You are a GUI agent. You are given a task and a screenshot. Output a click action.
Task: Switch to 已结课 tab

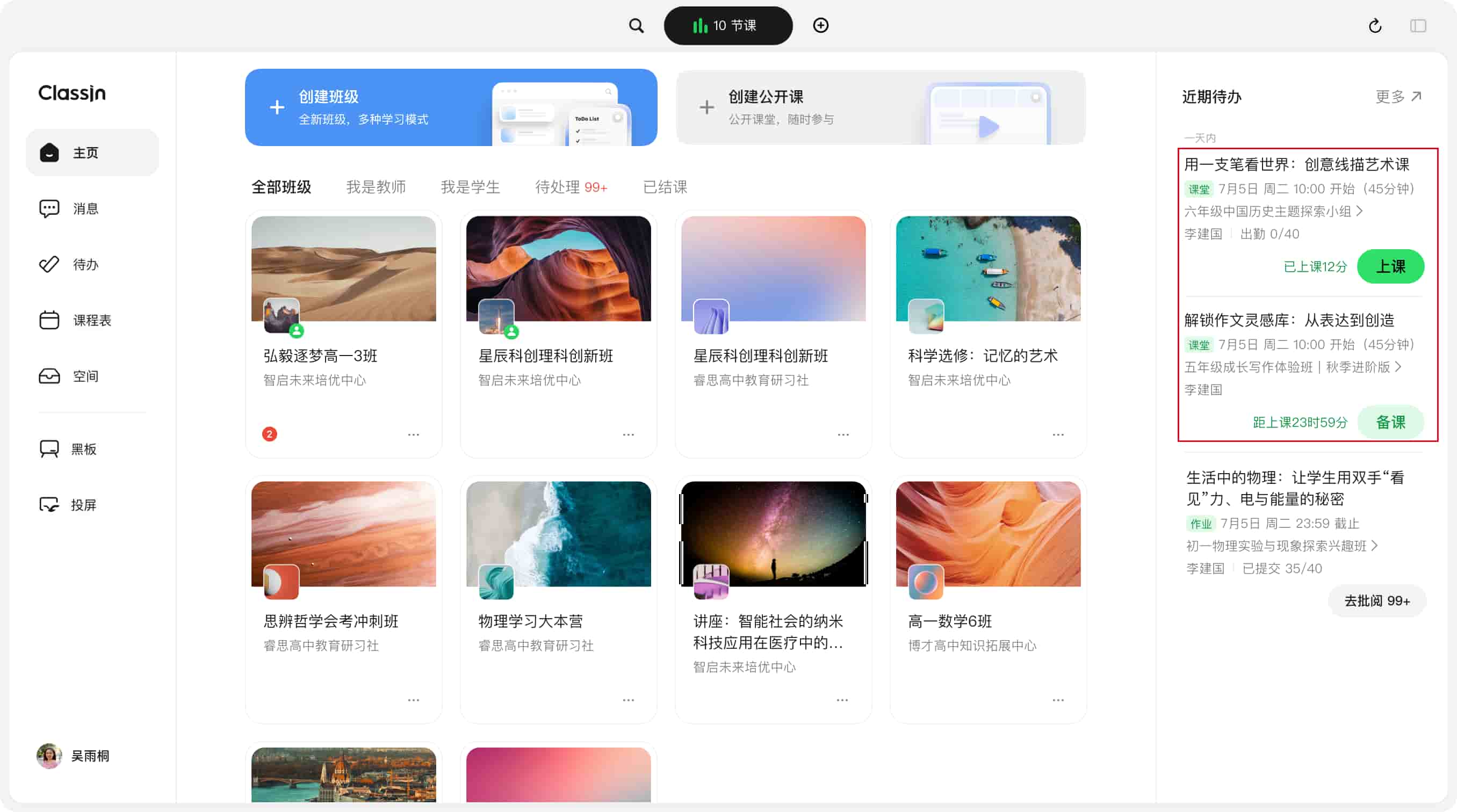[665, 187]
